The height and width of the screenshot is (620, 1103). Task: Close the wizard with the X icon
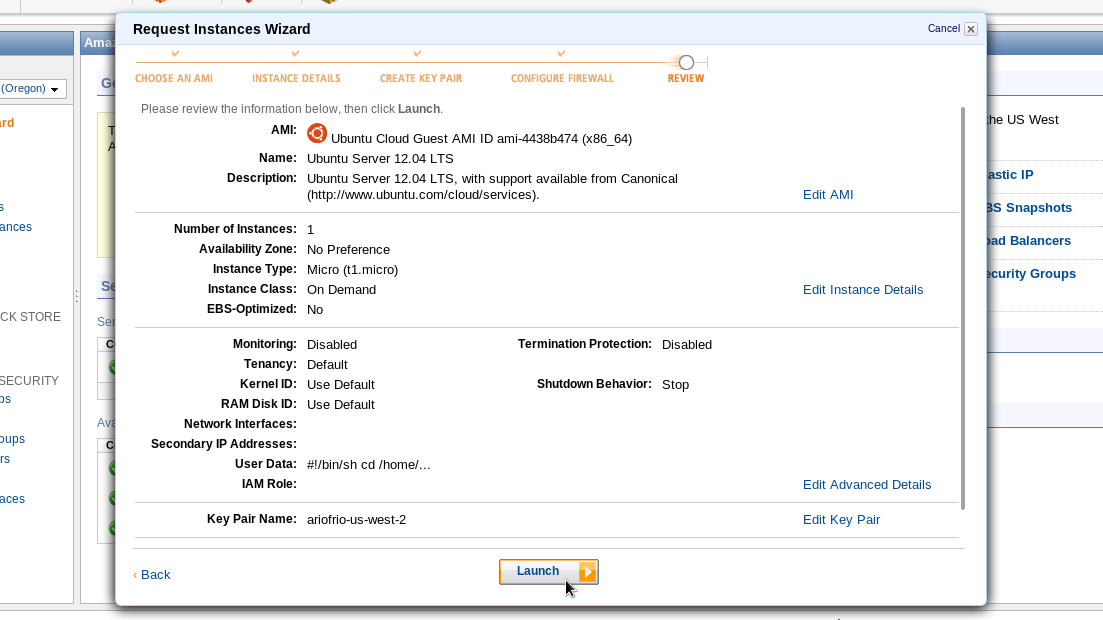(971, 29)
